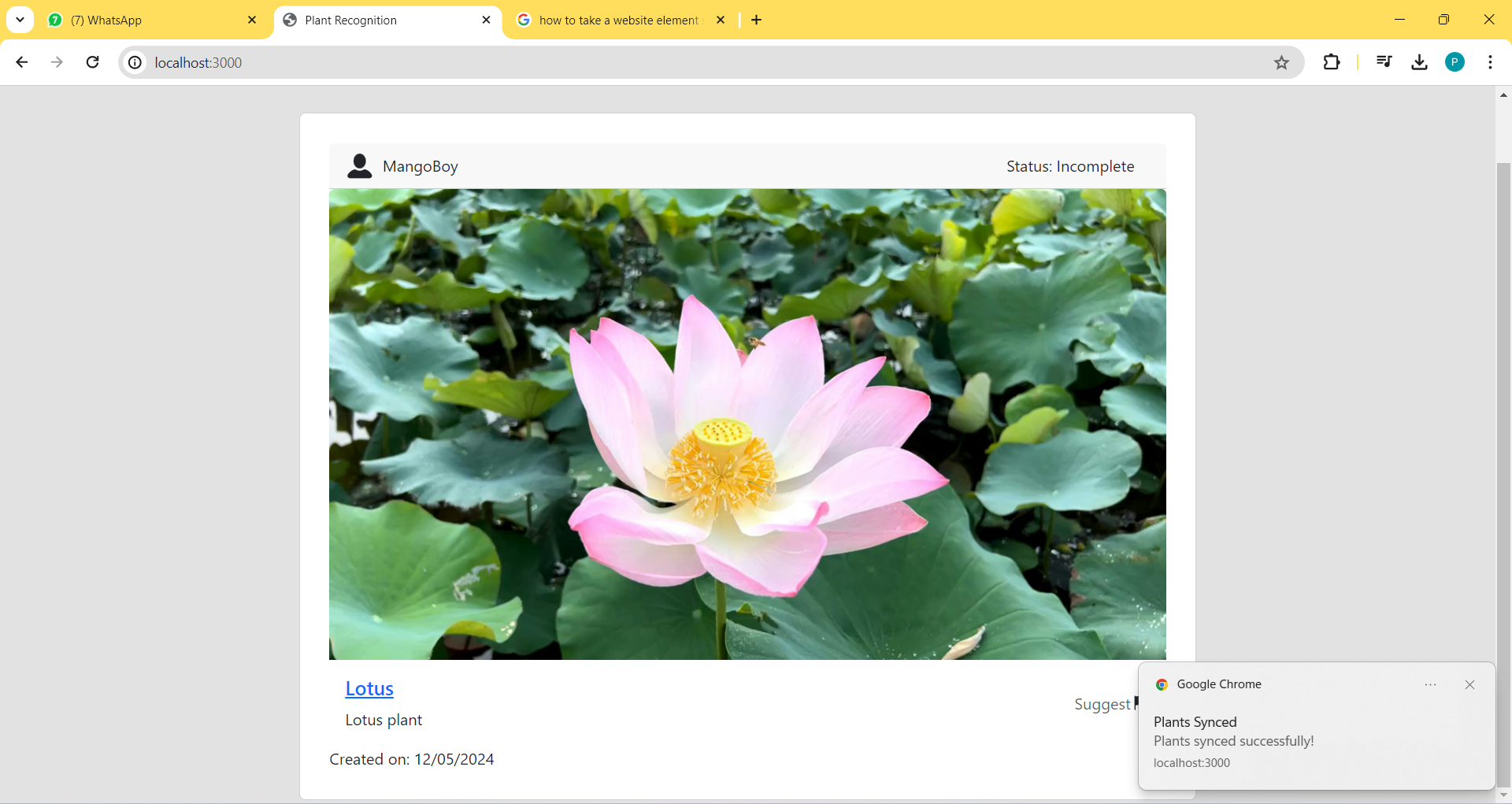Click the lotus flower image

747,424
